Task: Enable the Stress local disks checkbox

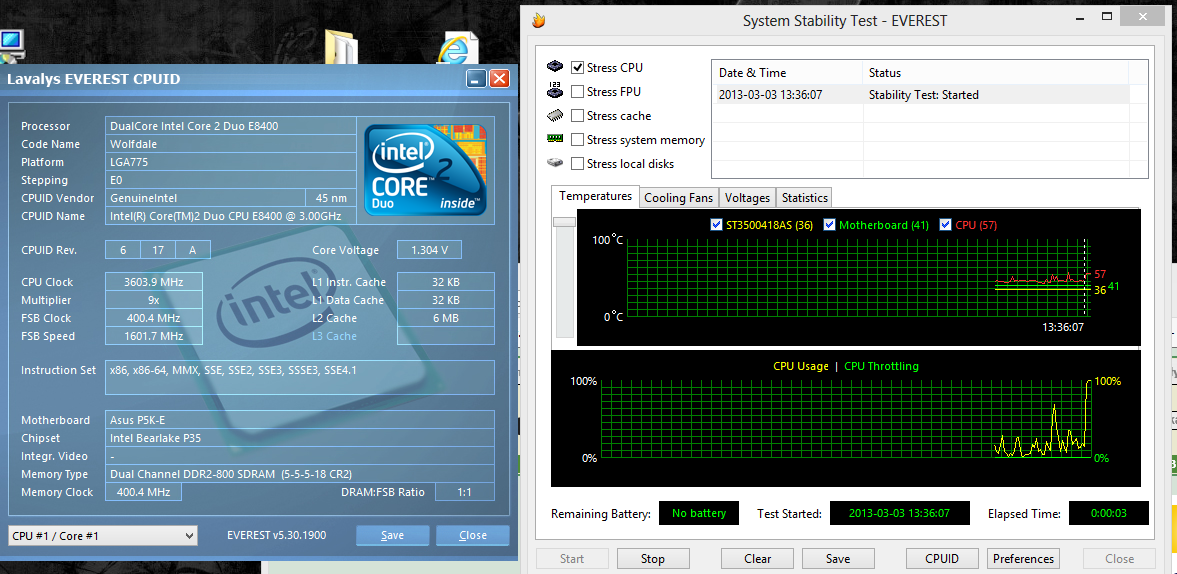Action: [577, 164]
